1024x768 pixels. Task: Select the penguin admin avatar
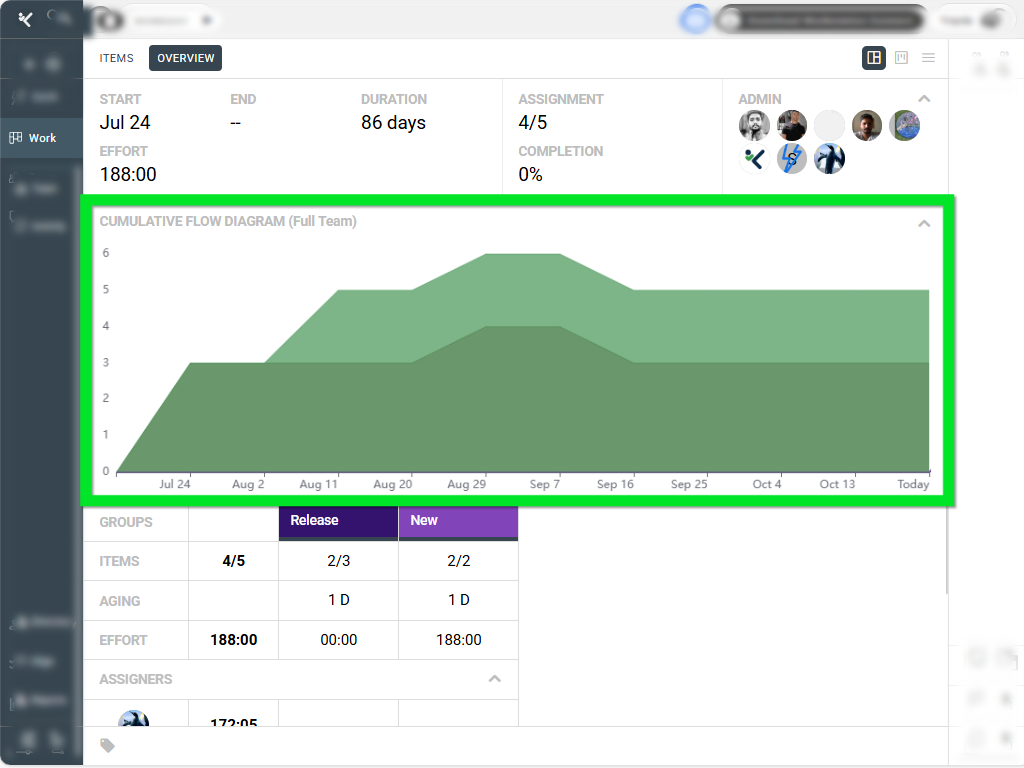pyautogui.click(x=829, y=159)
